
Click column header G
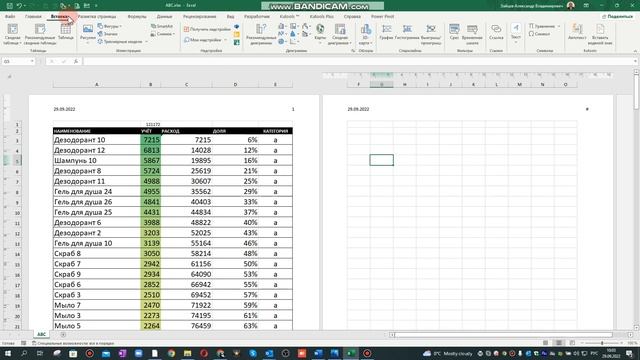coord(382,84)
